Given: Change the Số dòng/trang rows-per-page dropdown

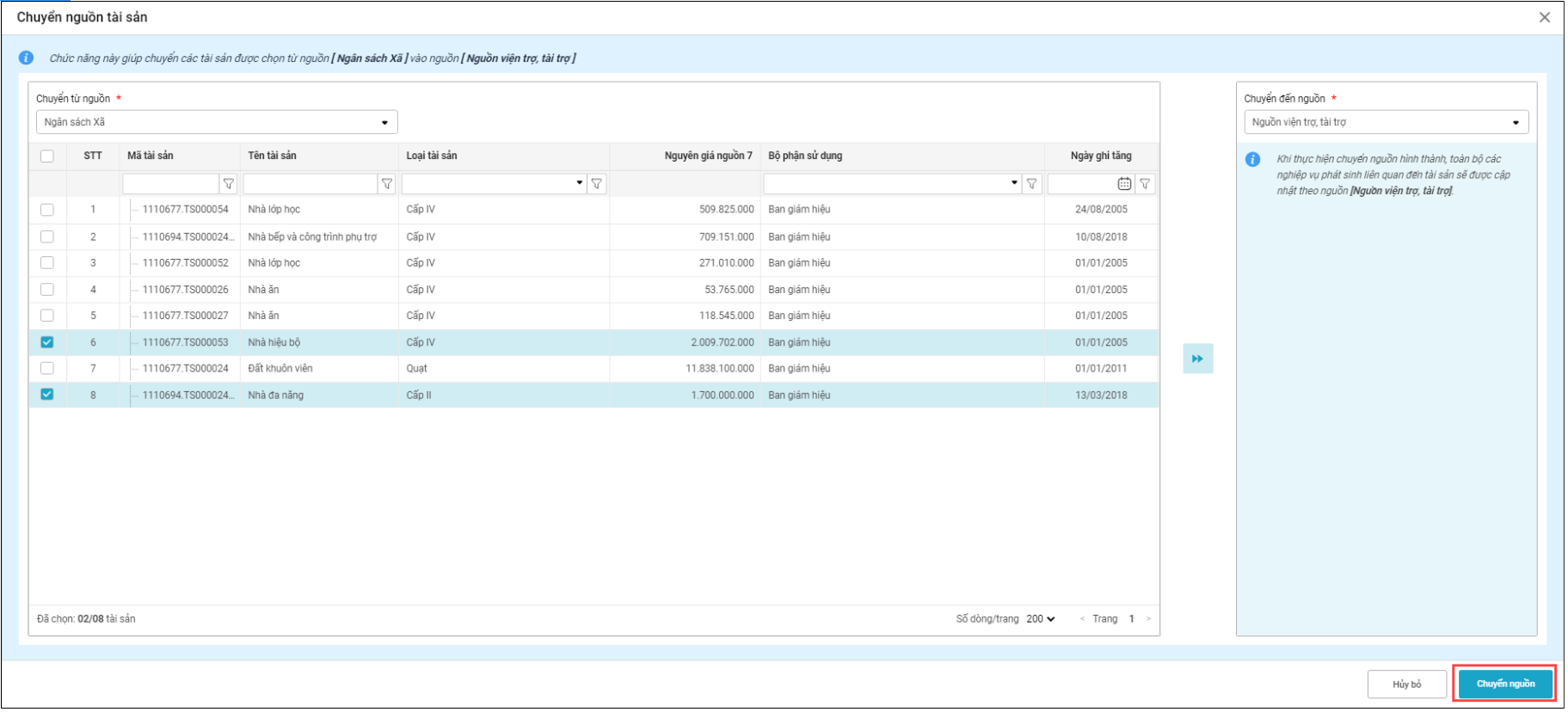Looking at the screenshot, I should pyautogui.click(x=1040, y=619).
